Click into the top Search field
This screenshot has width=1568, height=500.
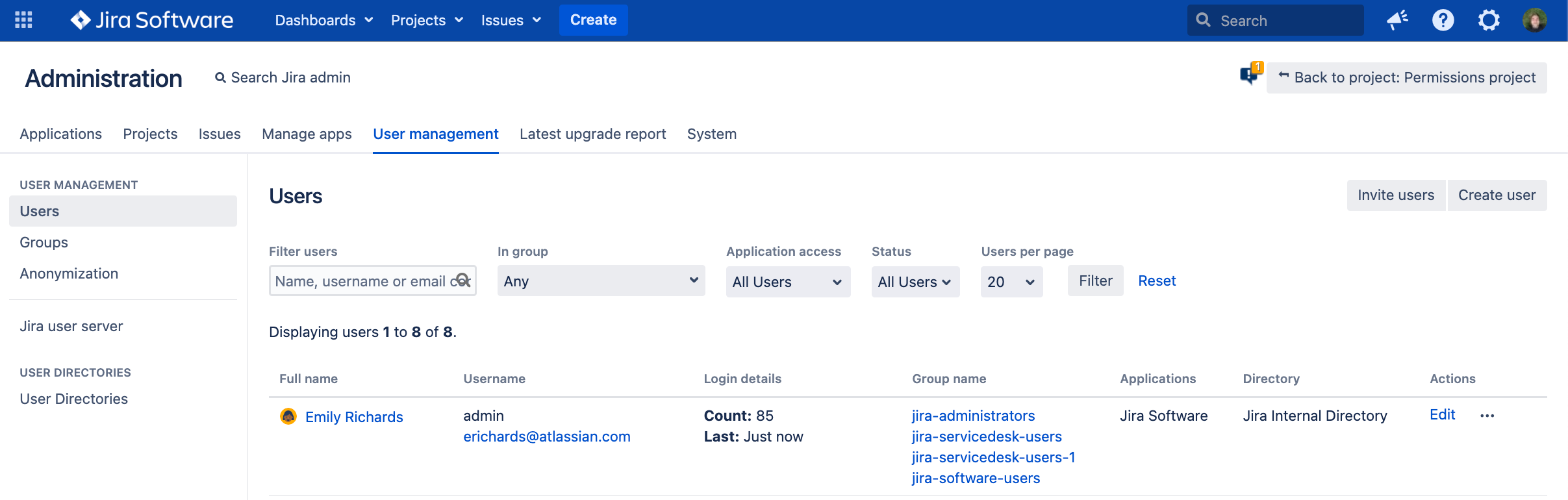[1276, 20]
